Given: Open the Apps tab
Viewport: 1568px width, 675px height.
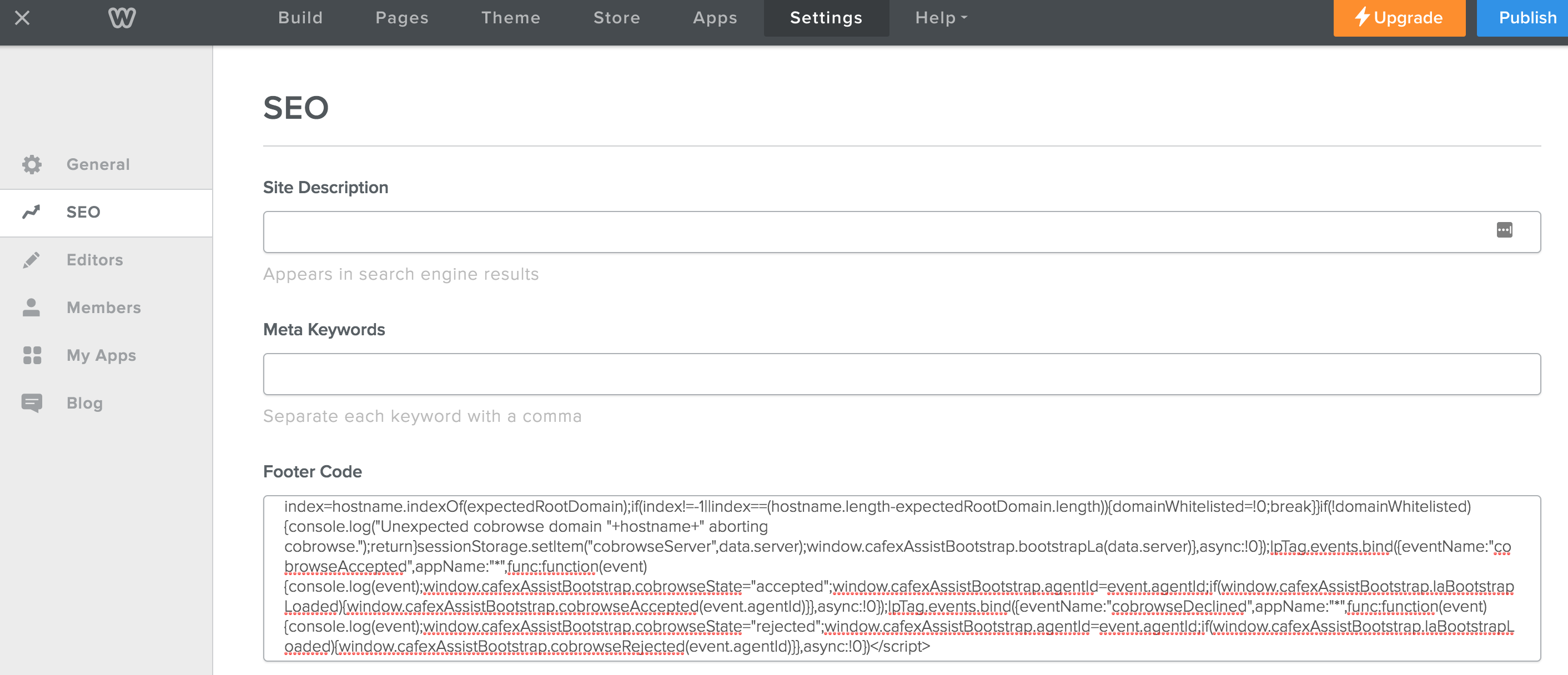Looking at the screenshot, I should (x=715, y=18).
